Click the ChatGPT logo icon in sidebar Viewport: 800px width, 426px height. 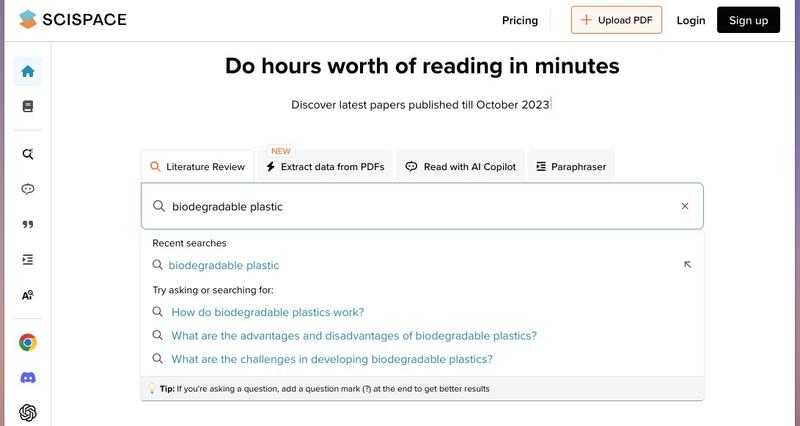pos(28,412)
